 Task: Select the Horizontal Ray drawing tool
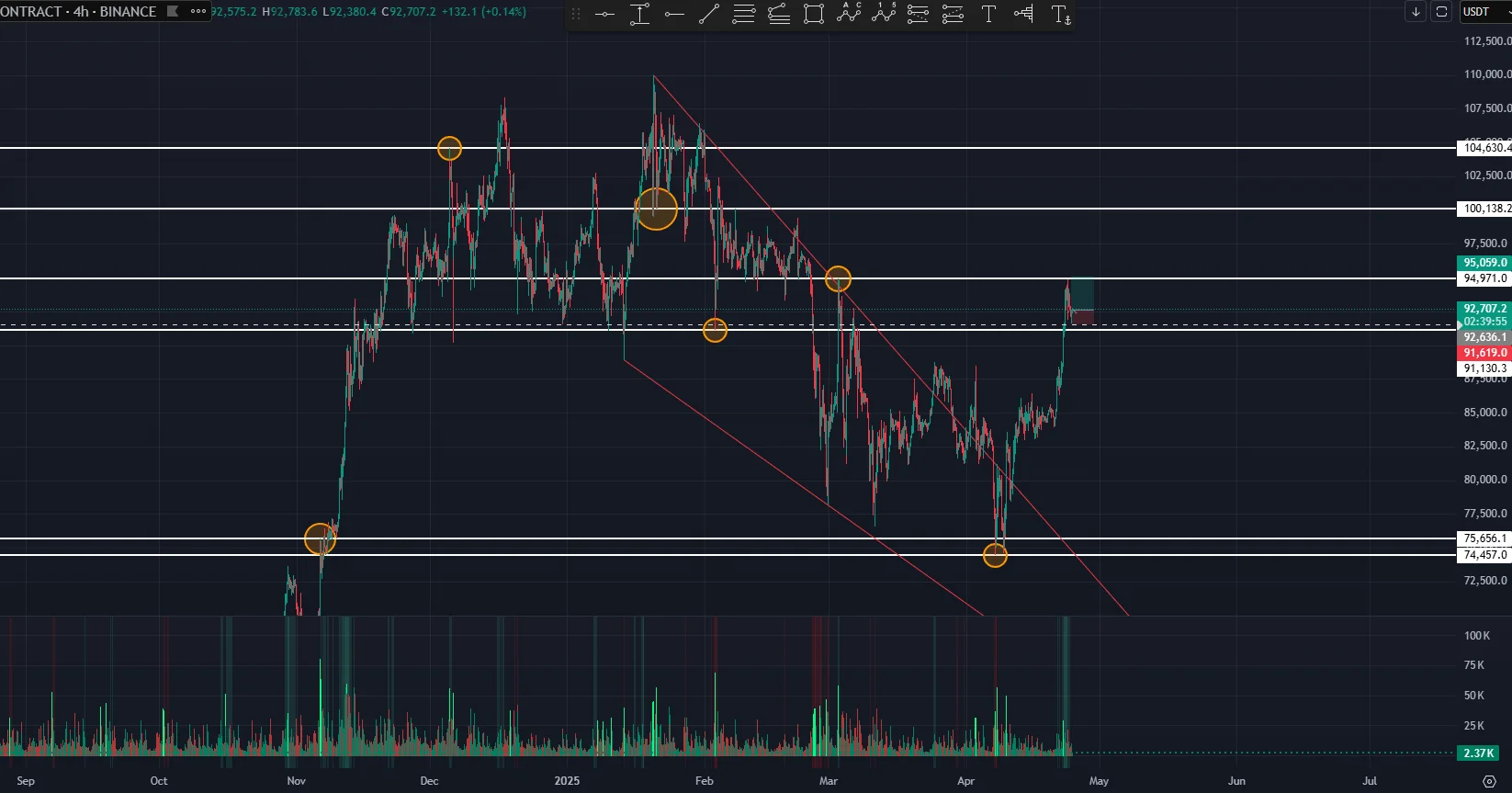[674, 14]
